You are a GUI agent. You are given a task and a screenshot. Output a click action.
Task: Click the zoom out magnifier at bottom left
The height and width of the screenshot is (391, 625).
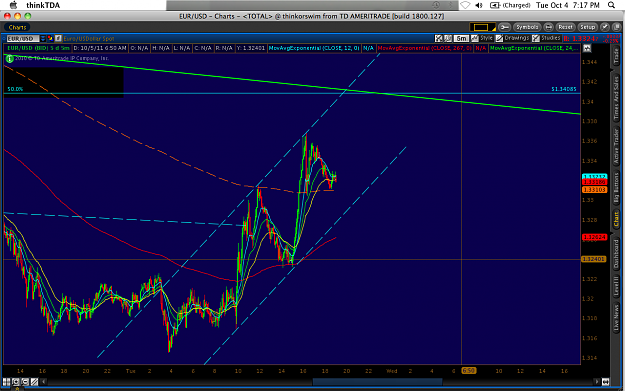click(25, 382)
